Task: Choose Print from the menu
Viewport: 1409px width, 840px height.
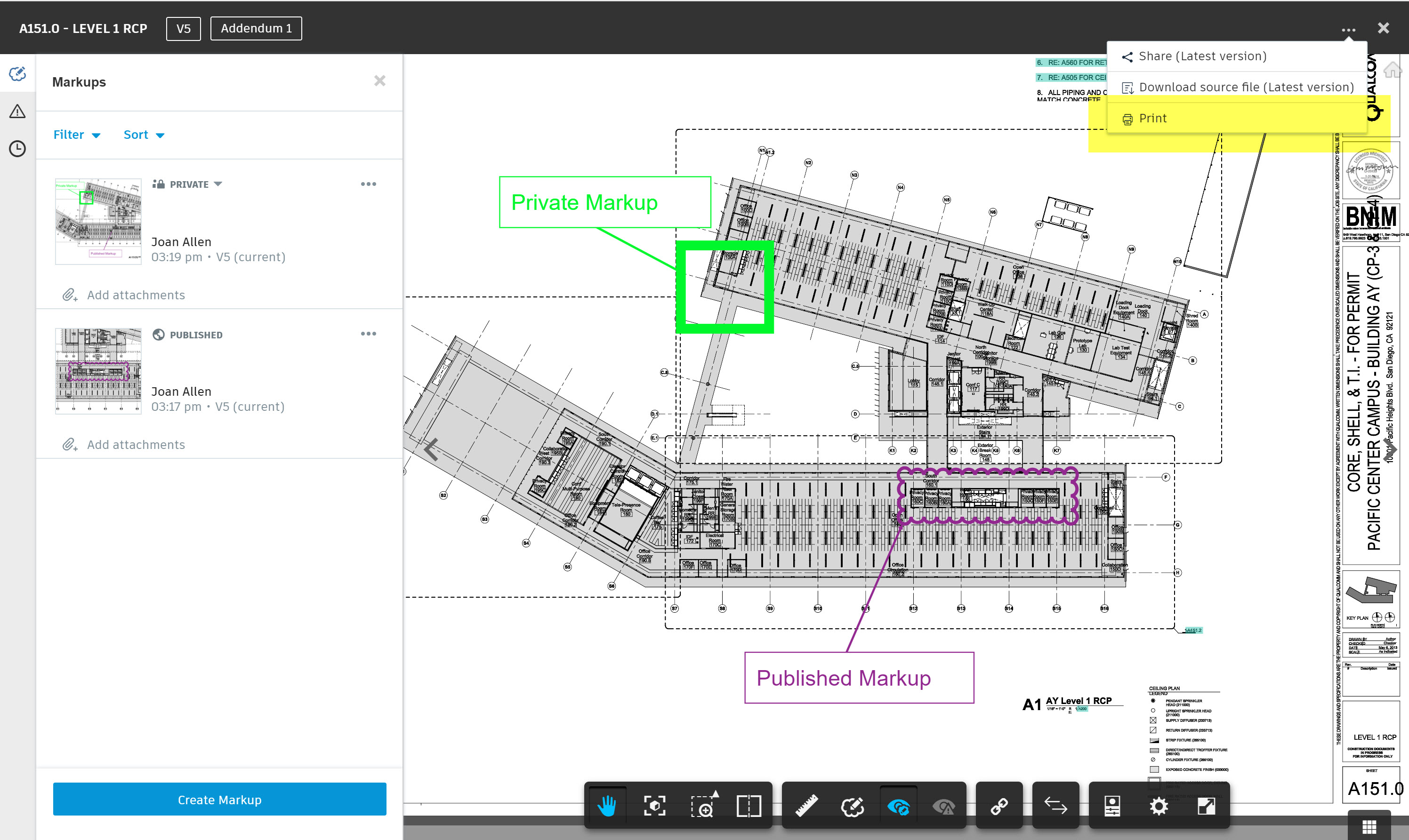Action: click(x=1152, y=118)
